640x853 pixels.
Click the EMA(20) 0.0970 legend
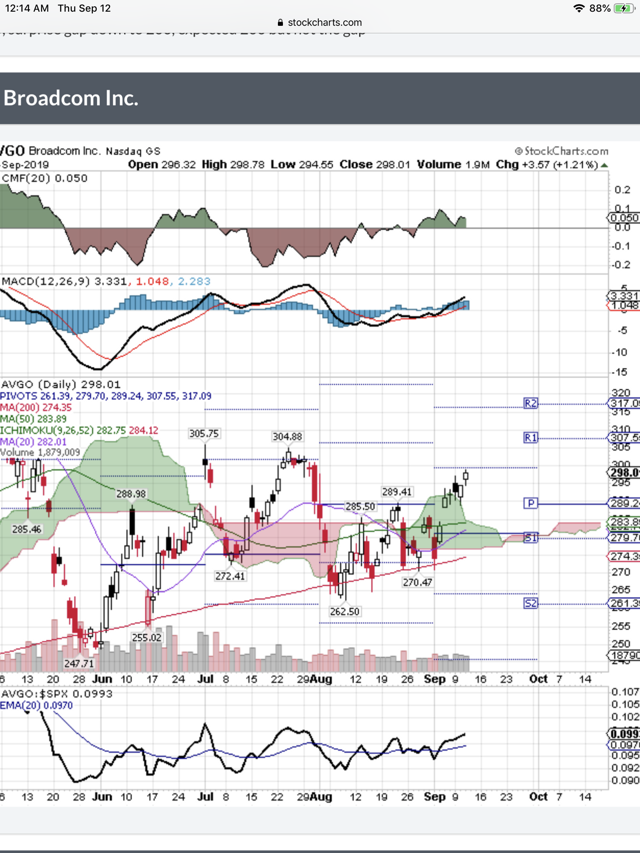(x=36, y=705)
